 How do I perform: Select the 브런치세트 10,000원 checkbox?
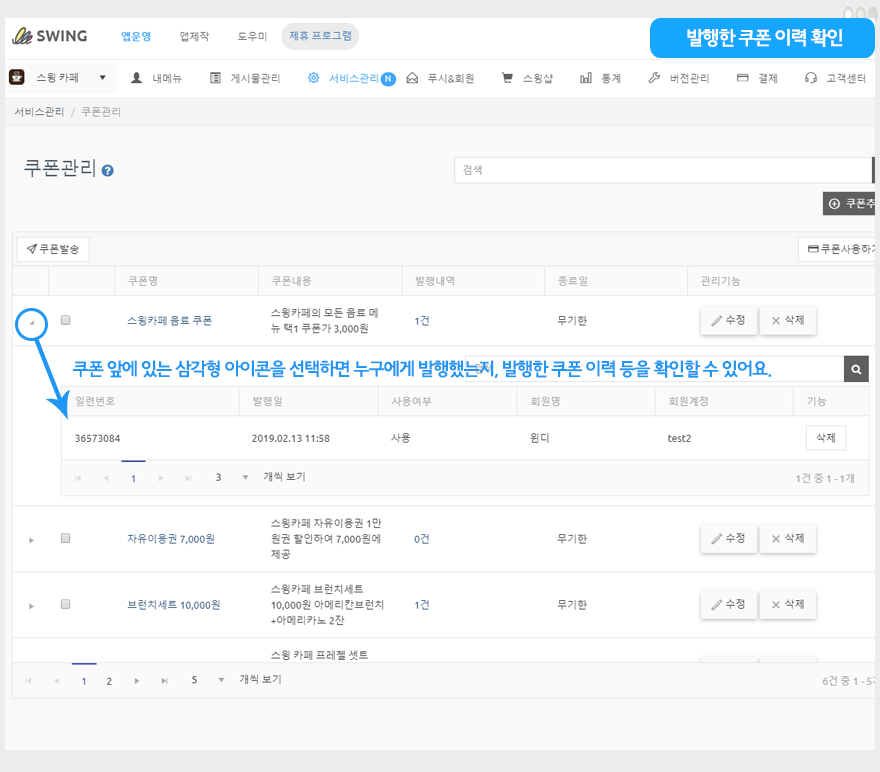click(66, 604)
